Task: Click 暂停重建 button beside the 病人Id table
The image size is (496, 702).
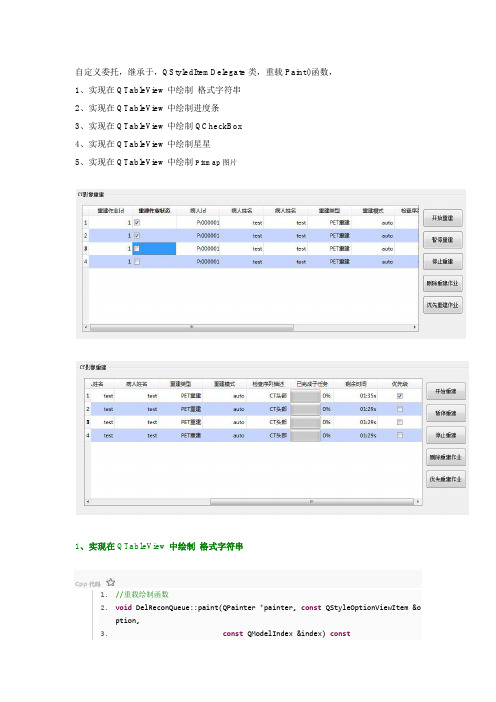Action: pos(443,240)
